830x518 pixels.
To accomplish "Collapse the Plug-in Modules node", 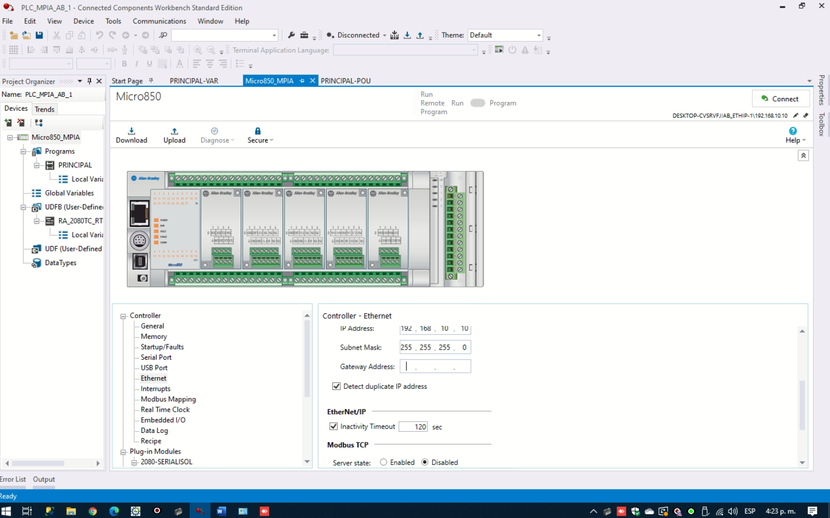I will [123, 452].
